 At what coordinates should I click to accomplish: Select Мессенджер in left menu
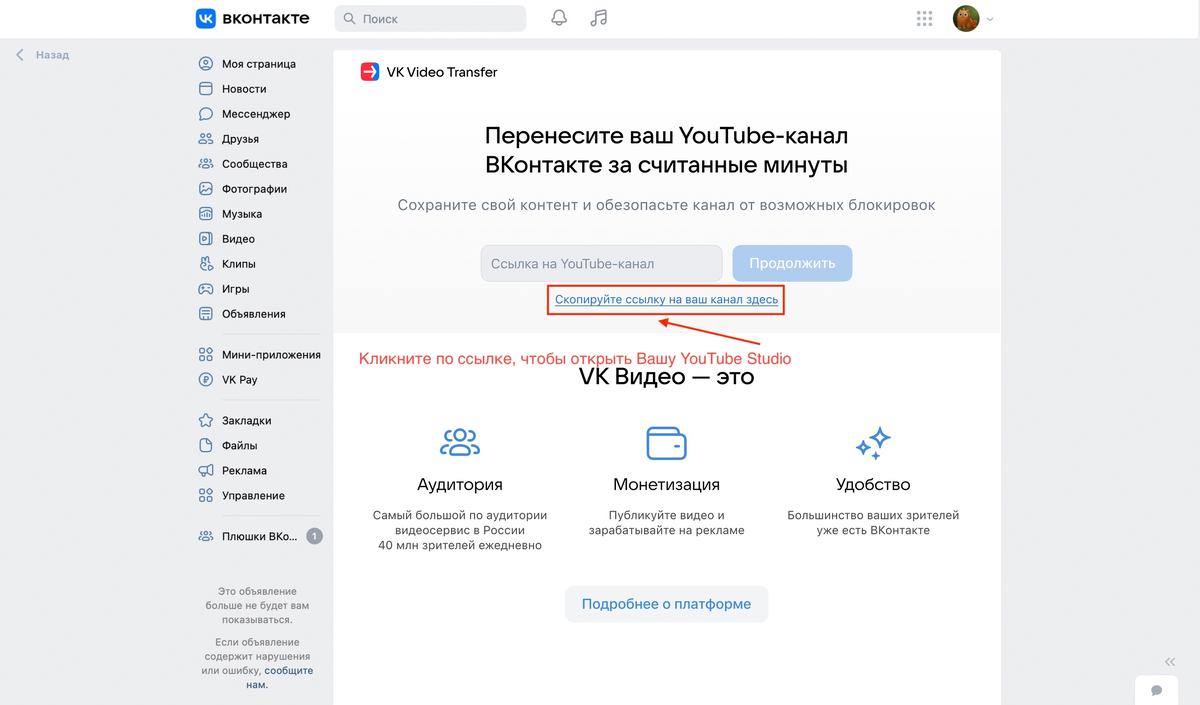(x=258, y=114)
